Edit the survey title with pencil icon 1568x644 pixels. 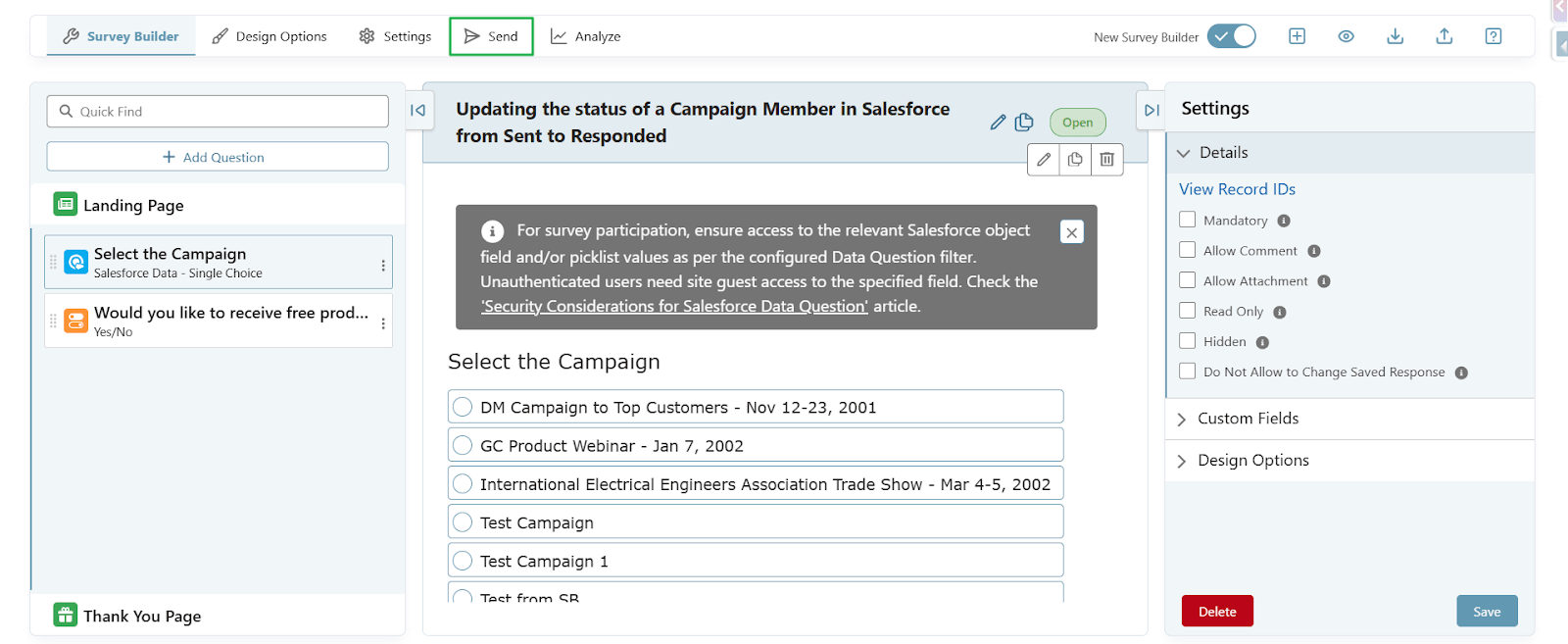[x=998, y=123]
